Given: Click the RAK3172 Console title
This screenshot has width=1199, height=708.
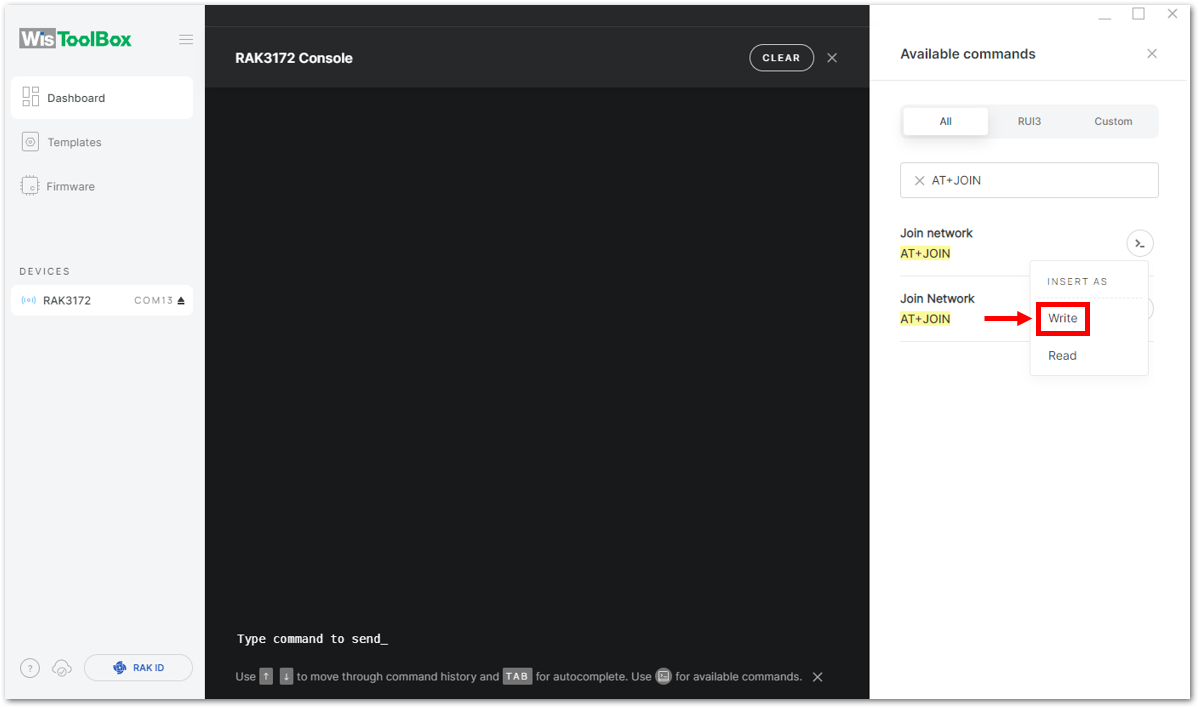Looking at the screenshot, I should point(294,58).
